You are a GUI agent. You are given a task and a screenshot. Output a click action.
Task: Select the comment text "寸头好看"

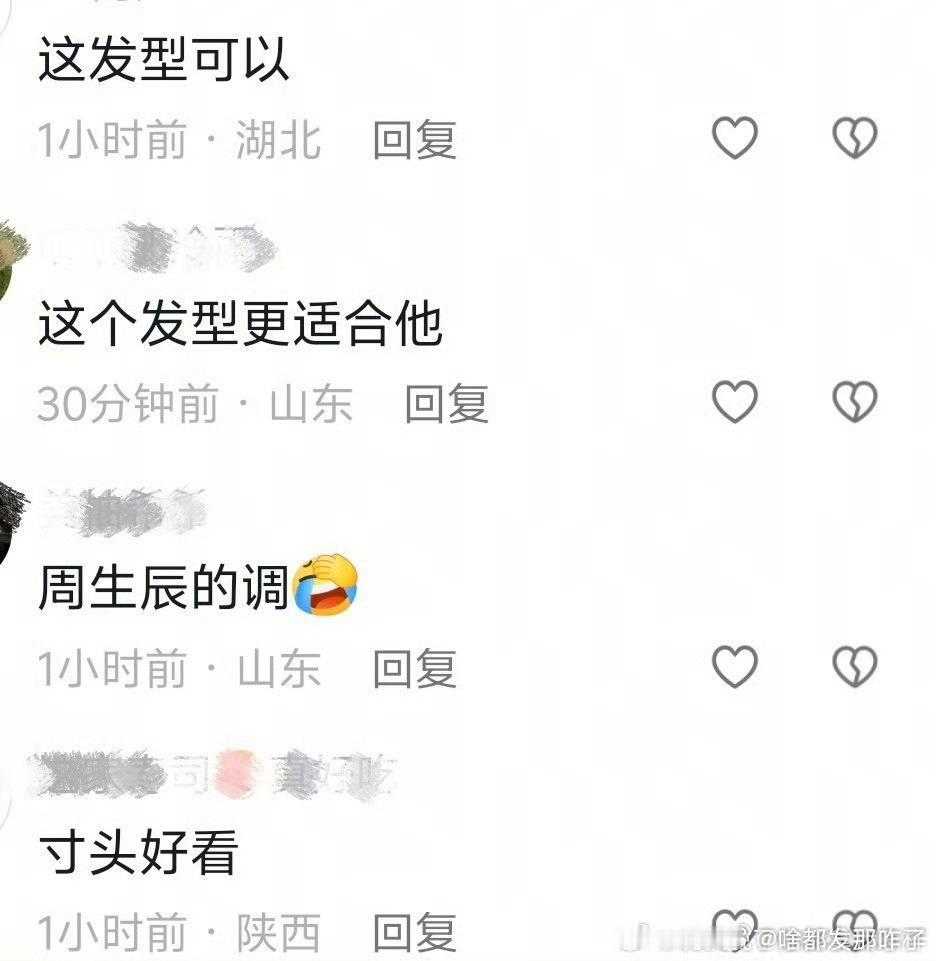tap(139, 852)
